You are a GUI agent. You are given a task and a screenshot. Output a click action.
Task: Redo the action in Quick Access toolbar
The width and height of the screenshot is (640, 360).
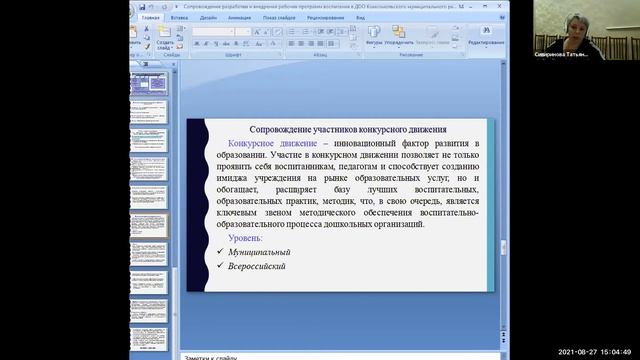[164, 7]
